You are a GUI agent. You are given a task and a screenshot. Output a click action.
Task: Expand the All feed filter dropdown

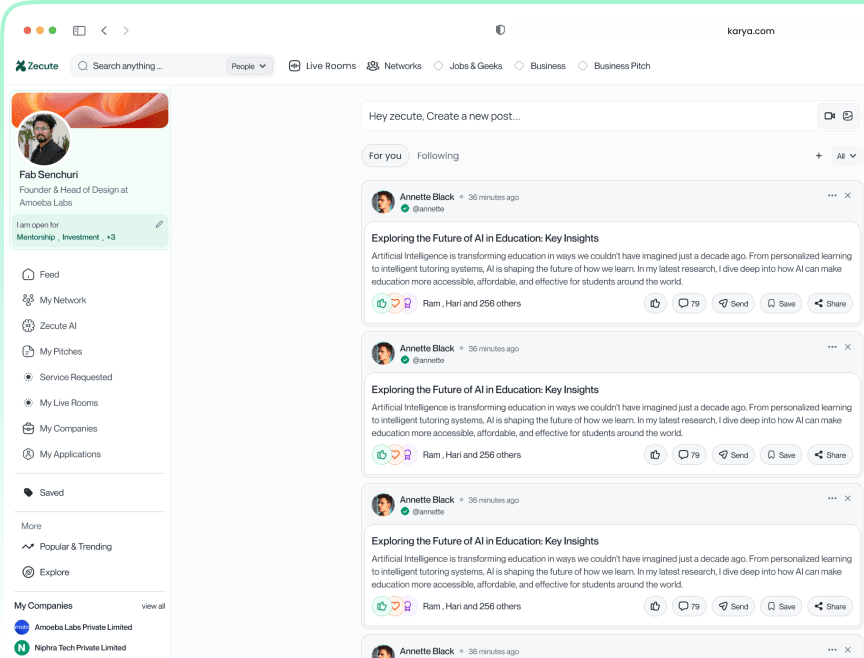(x=847, y=156)
